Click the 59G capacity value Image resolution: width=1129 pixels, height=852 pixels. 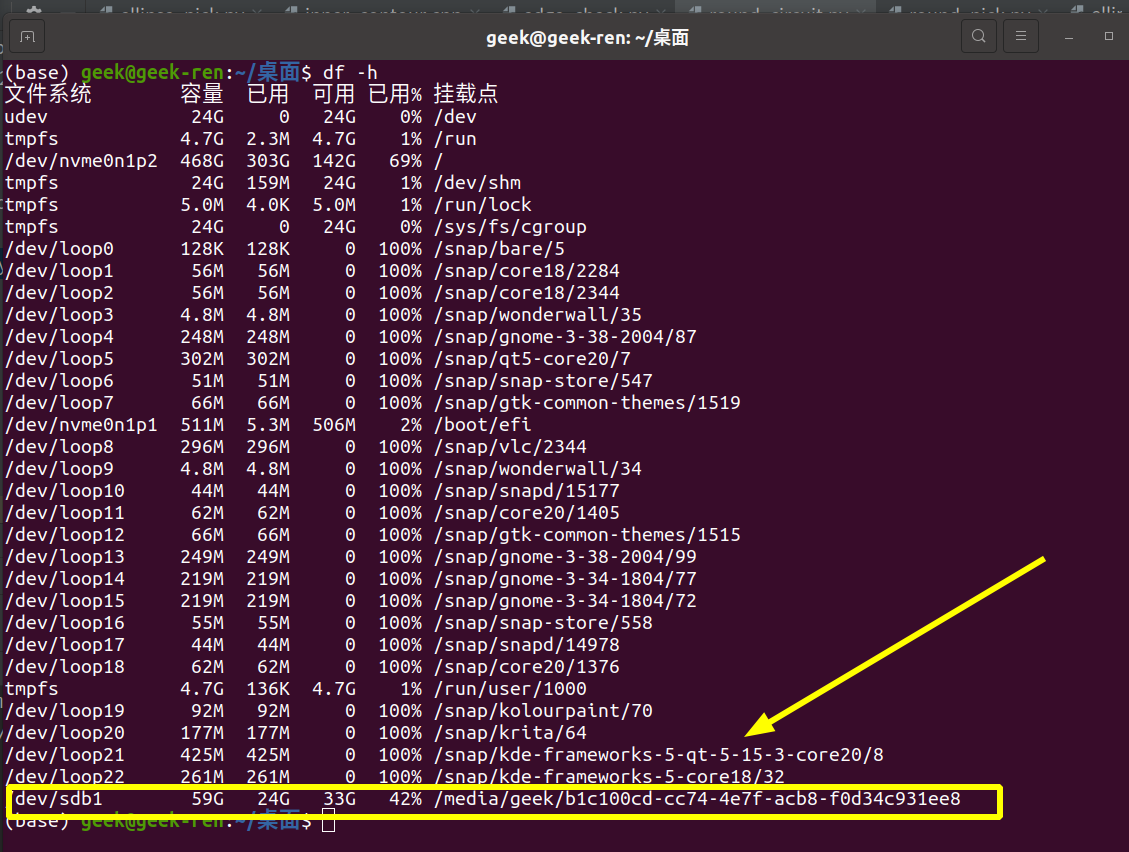click(x=207, y=799)
